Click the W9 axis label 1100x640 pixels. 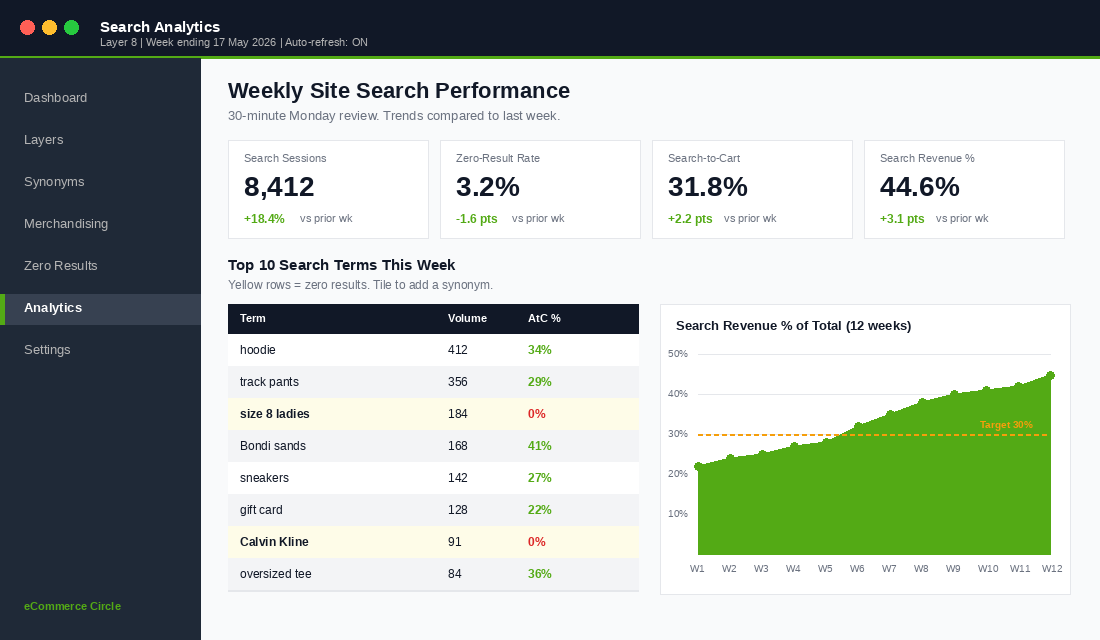tap(953, 568)
